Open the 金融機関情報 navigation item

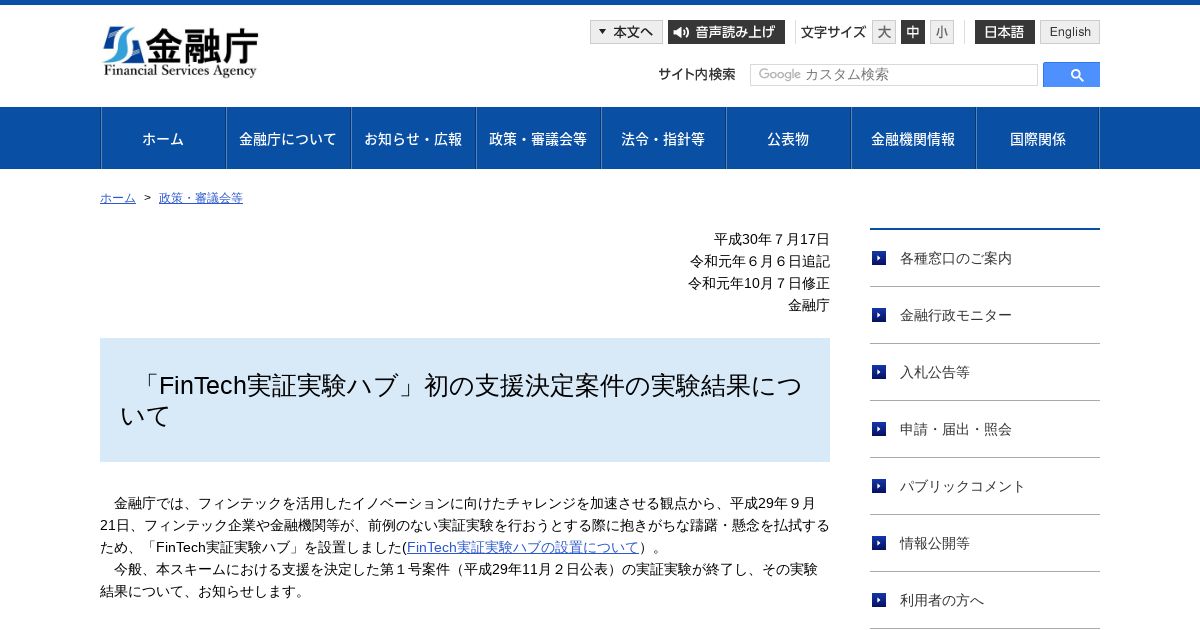point(914,138)
